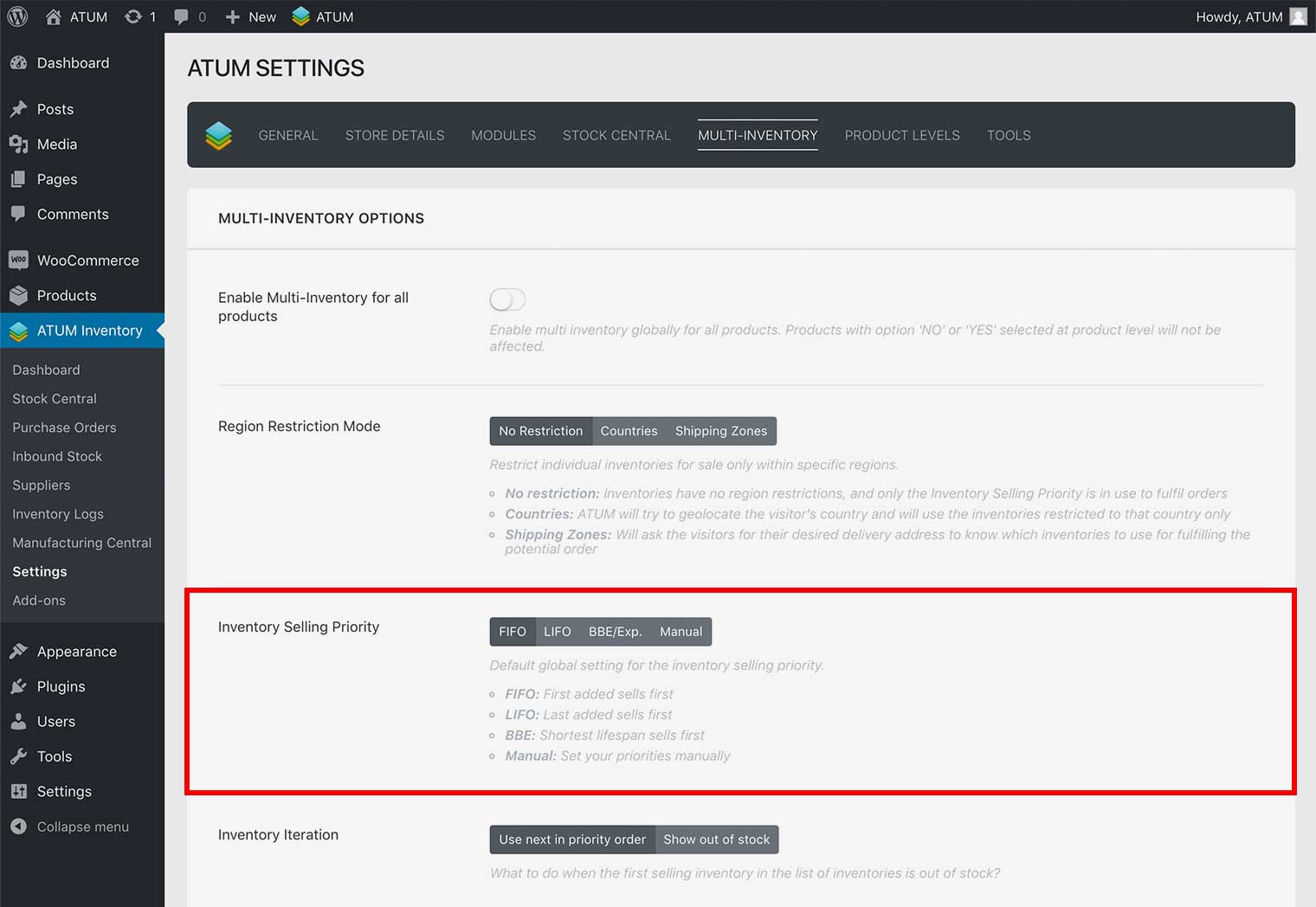Viewport: 1316px width, 907px height.
Task: Click the WordPress logo icon
Action: [17, 16]
